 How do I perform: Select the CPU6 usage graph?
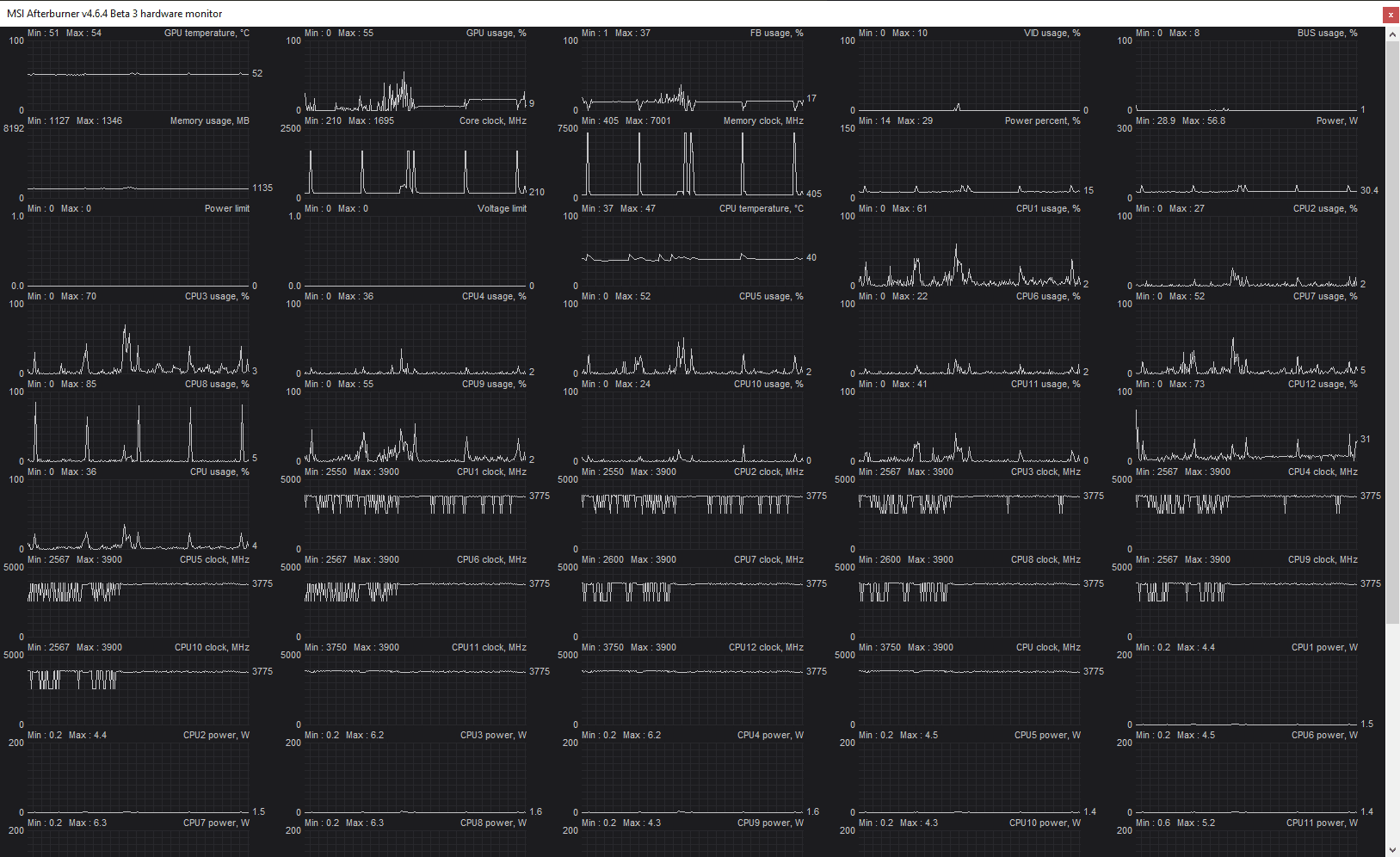tap(970, 338)
